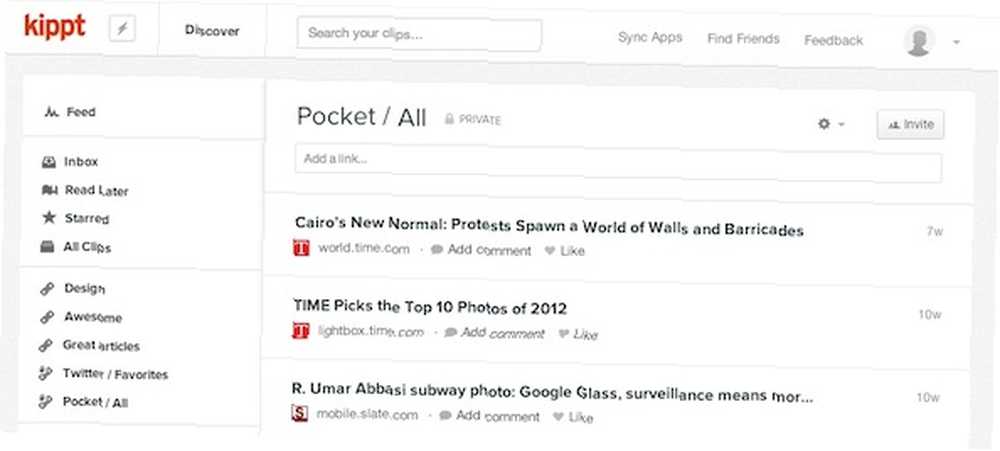This screenshot has height=451, width=1000.
Task: Add comment on the TIME Picks clip
Action: click(495, 333)
